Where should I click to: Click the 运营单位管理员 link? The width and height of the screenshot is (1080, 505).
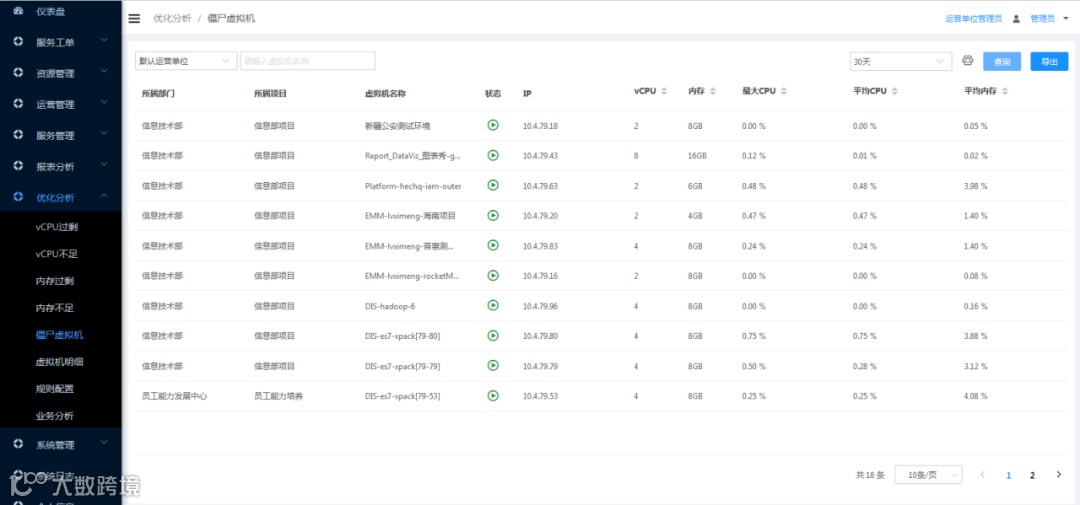click(973, 19)
